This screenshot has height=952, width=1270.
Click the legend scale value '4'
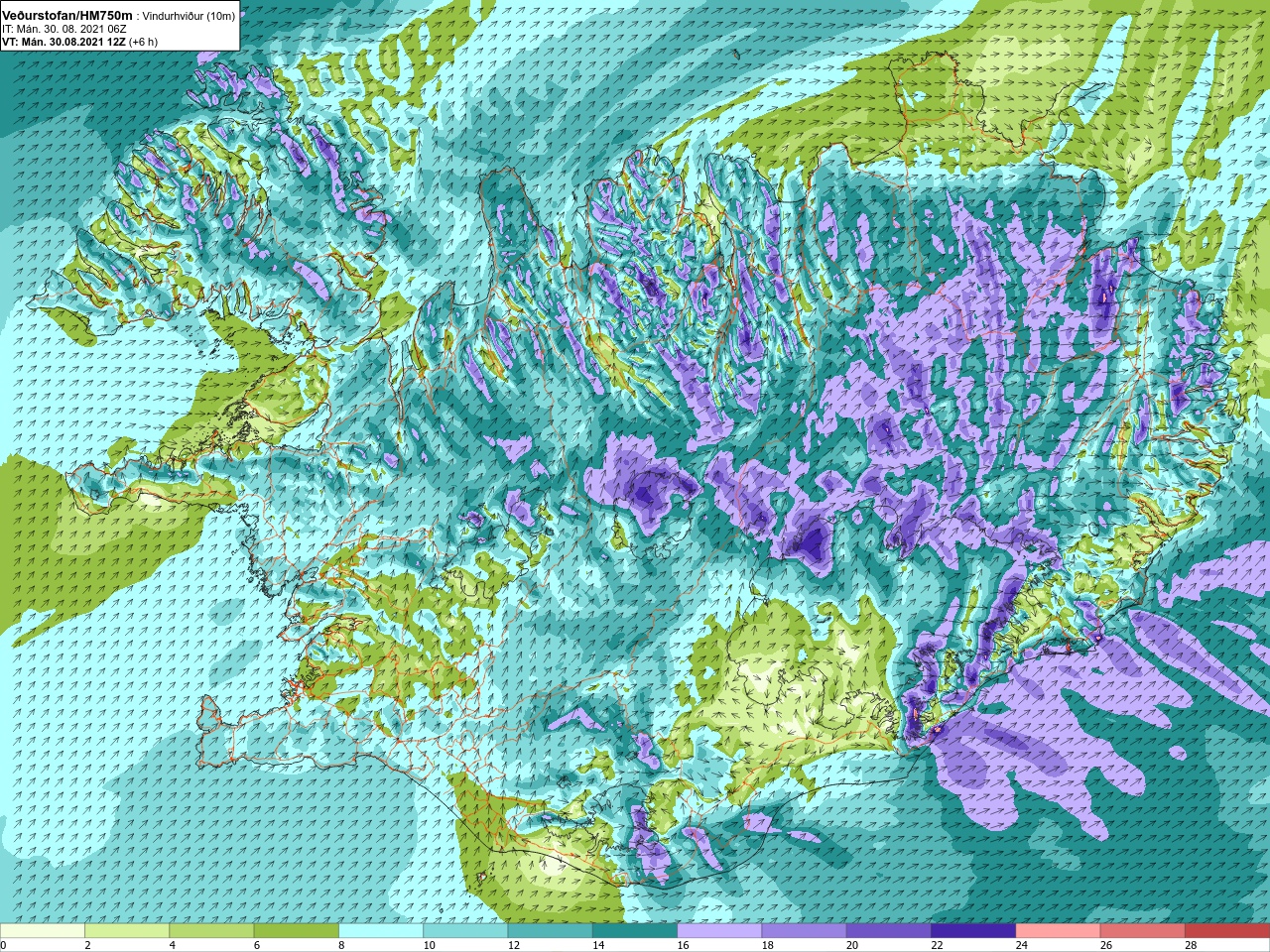(172, 945)
